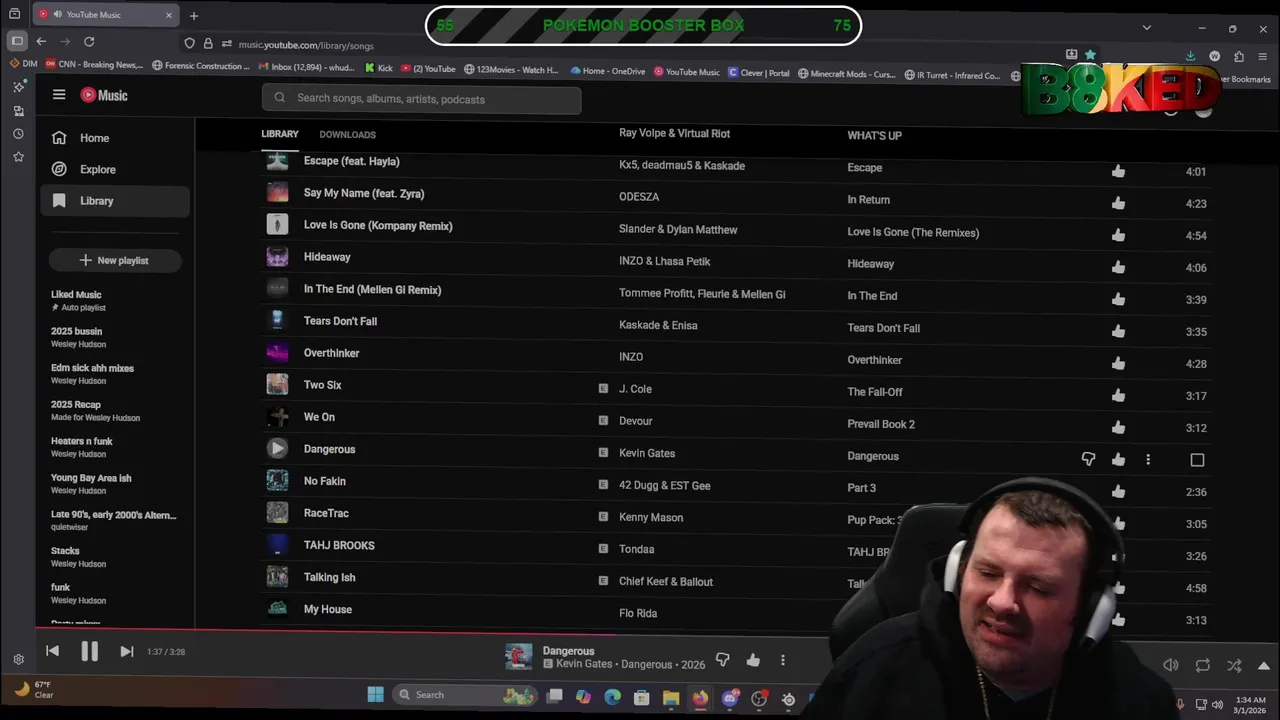Viewport: 1280px width, 720px height.
Task: Go back in browser history
Action: pyautogui.click(x=41, y=41)
